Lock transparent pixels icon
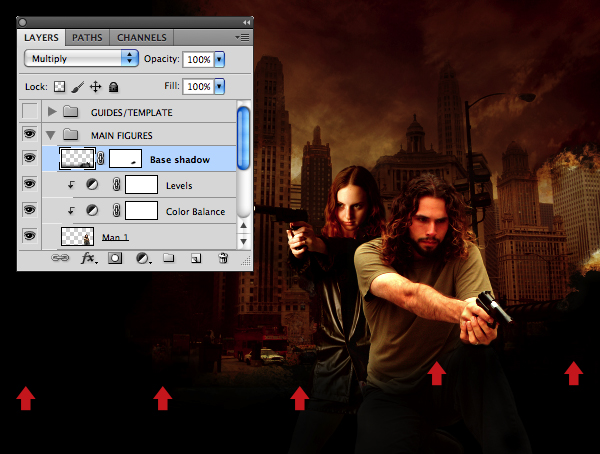The height and width of the screenshot is (454, 600). [59, 87]
